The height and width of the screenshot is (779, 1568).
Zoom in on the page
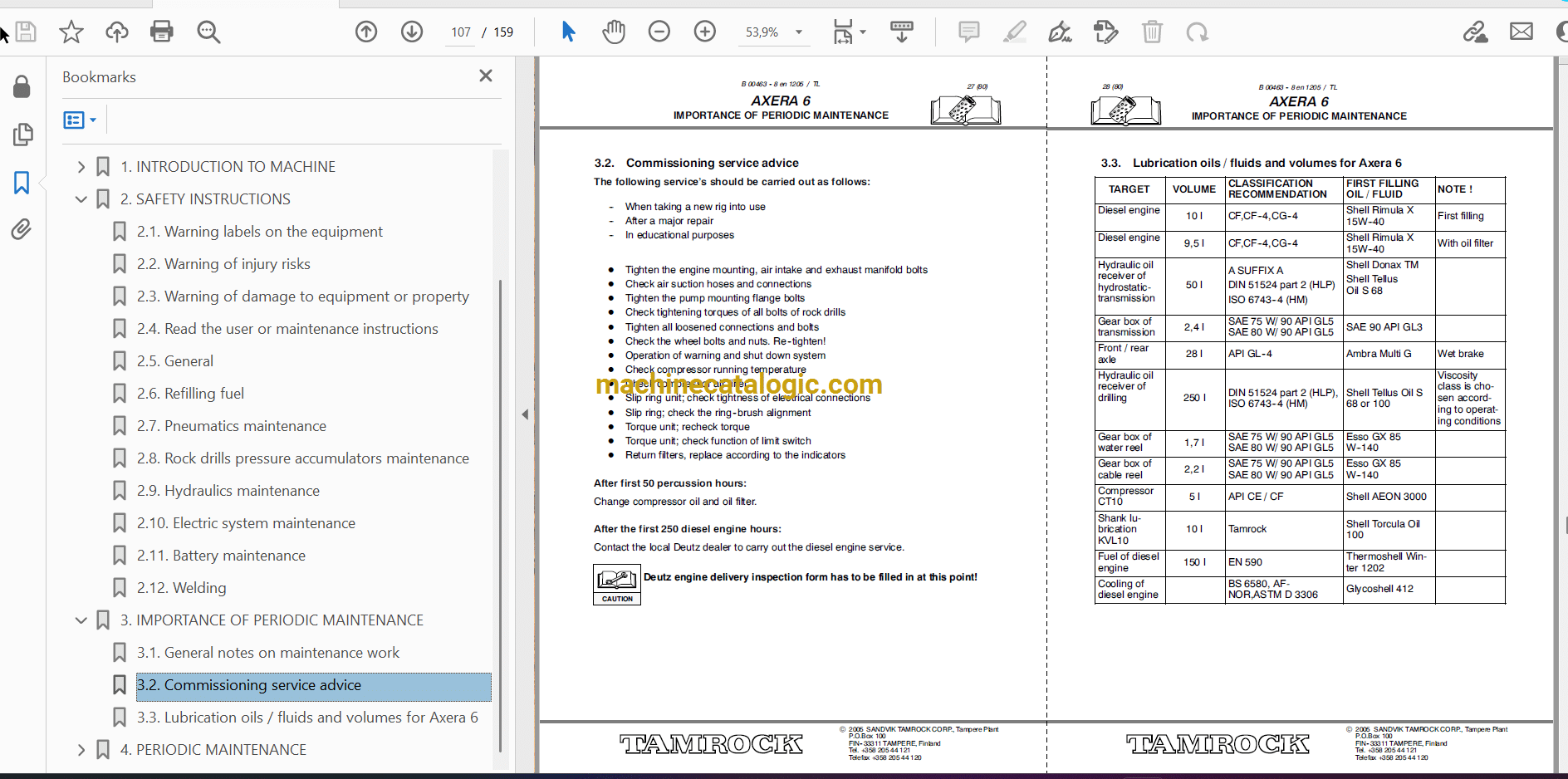(705, 32)
